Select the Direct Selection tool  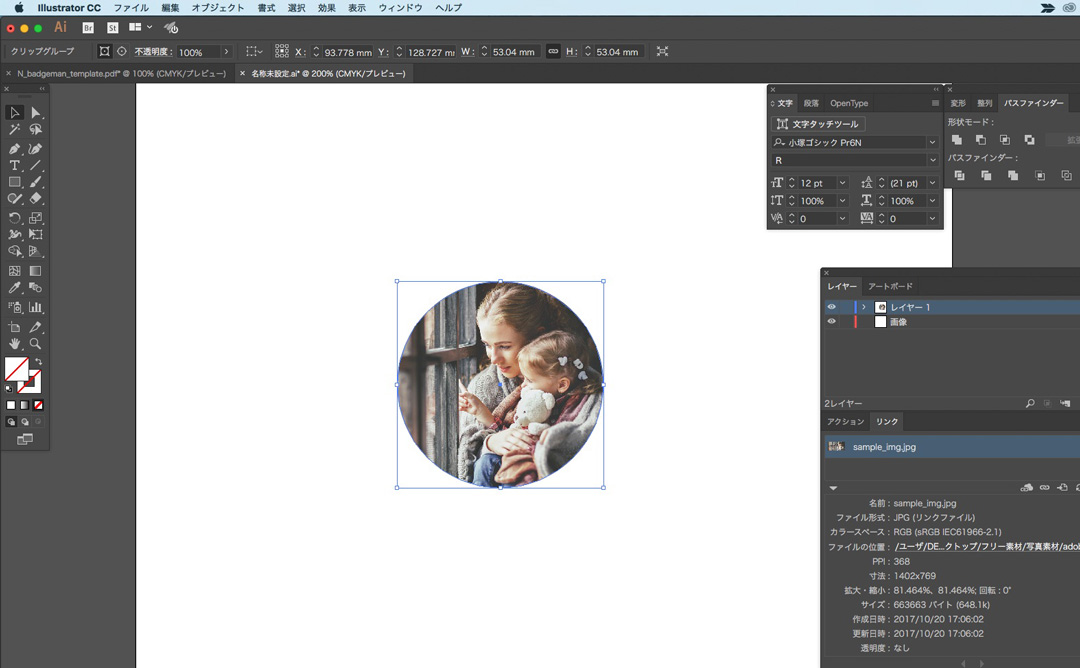tap(36, 112)
